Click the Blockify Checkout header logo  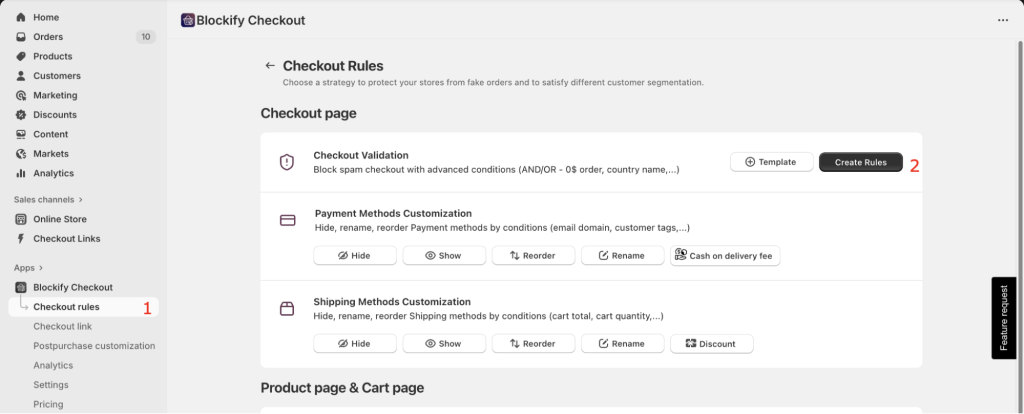coord(188,20)
